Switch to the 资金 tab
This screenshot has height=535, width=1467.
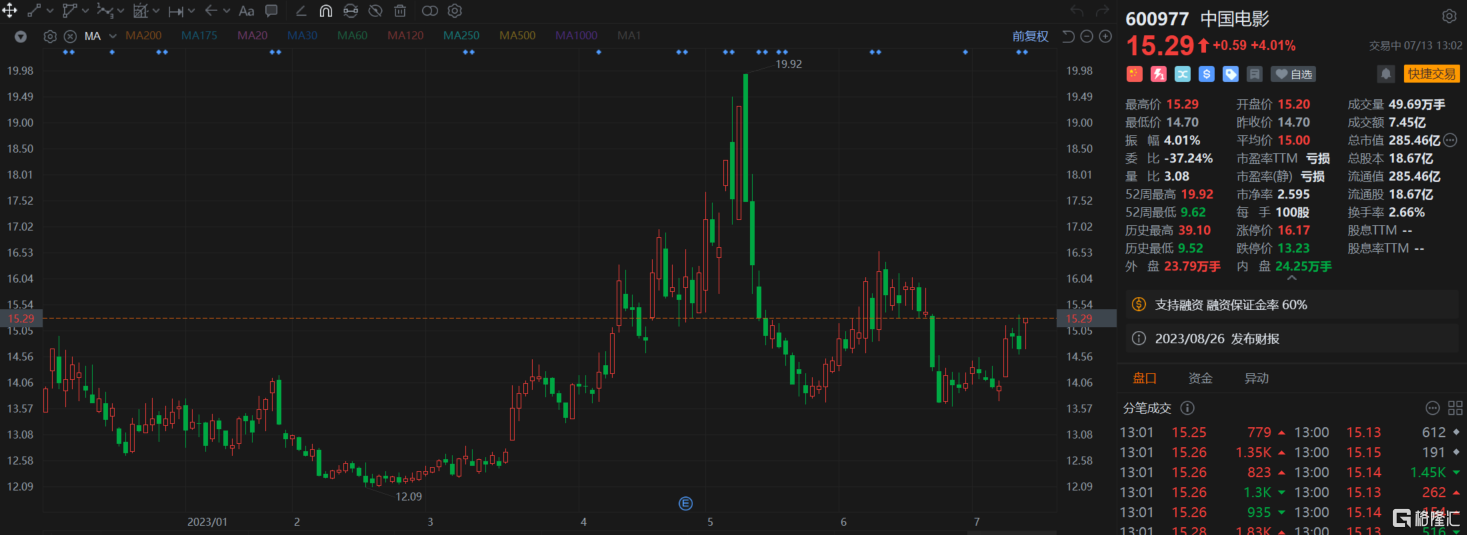[x=1200, y=378]
